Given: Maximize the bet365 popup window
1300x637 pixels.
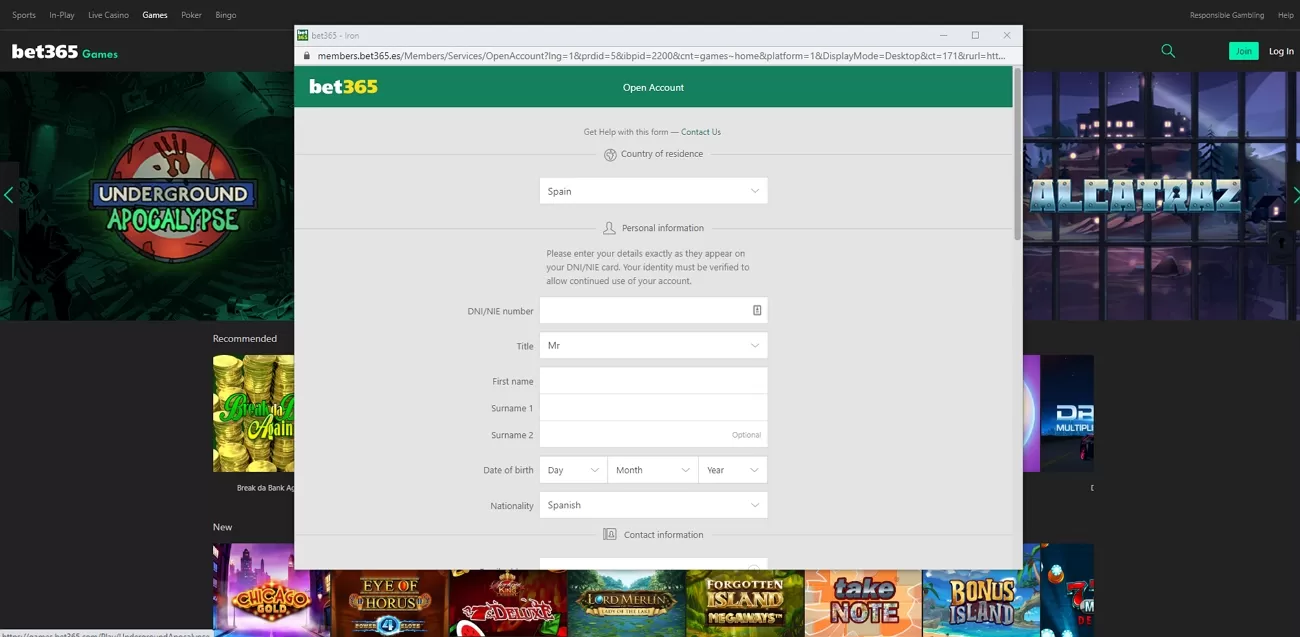Looking at the screenshot, I should pos(975,35).
